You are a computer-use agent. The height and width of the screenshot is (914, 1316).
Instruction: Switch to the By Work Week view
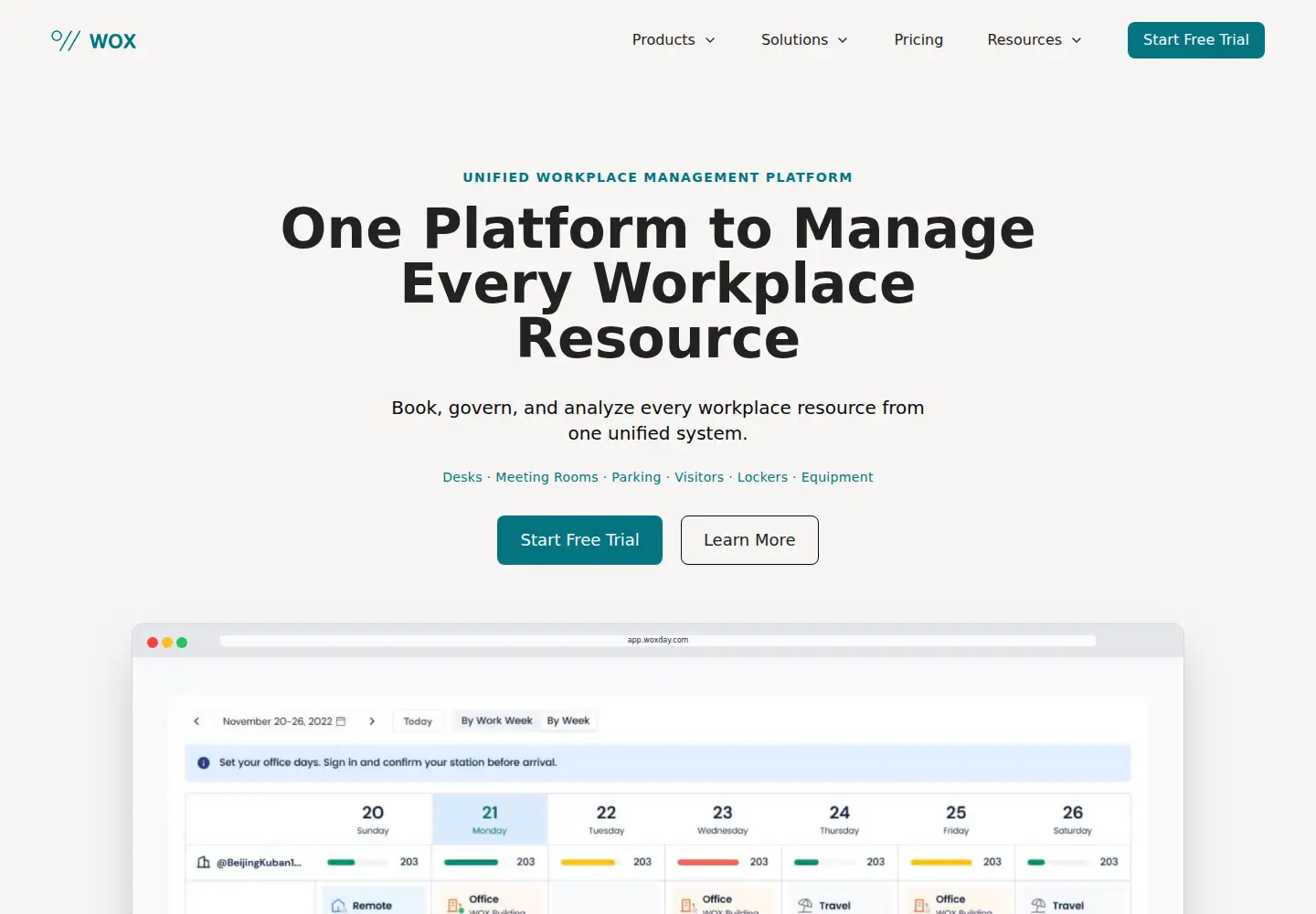(x=496, y=720)
